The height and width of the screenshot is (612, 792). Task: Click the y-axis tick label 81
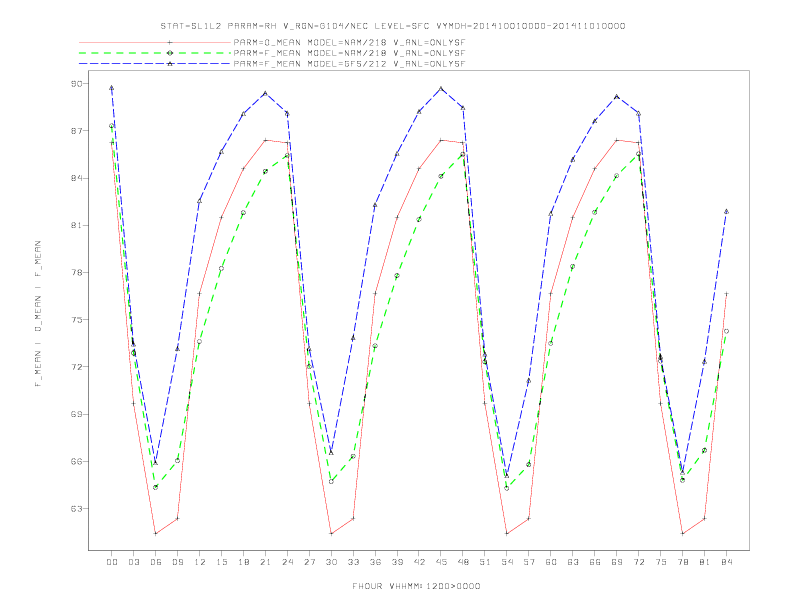[x=76, y=225]
